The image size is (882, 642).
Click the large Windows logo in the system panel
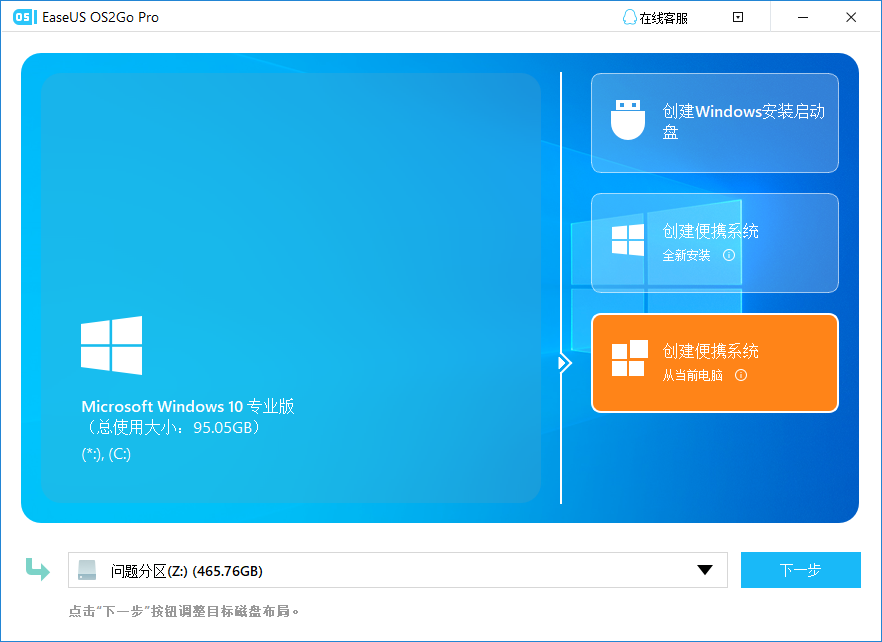(111, 345)
